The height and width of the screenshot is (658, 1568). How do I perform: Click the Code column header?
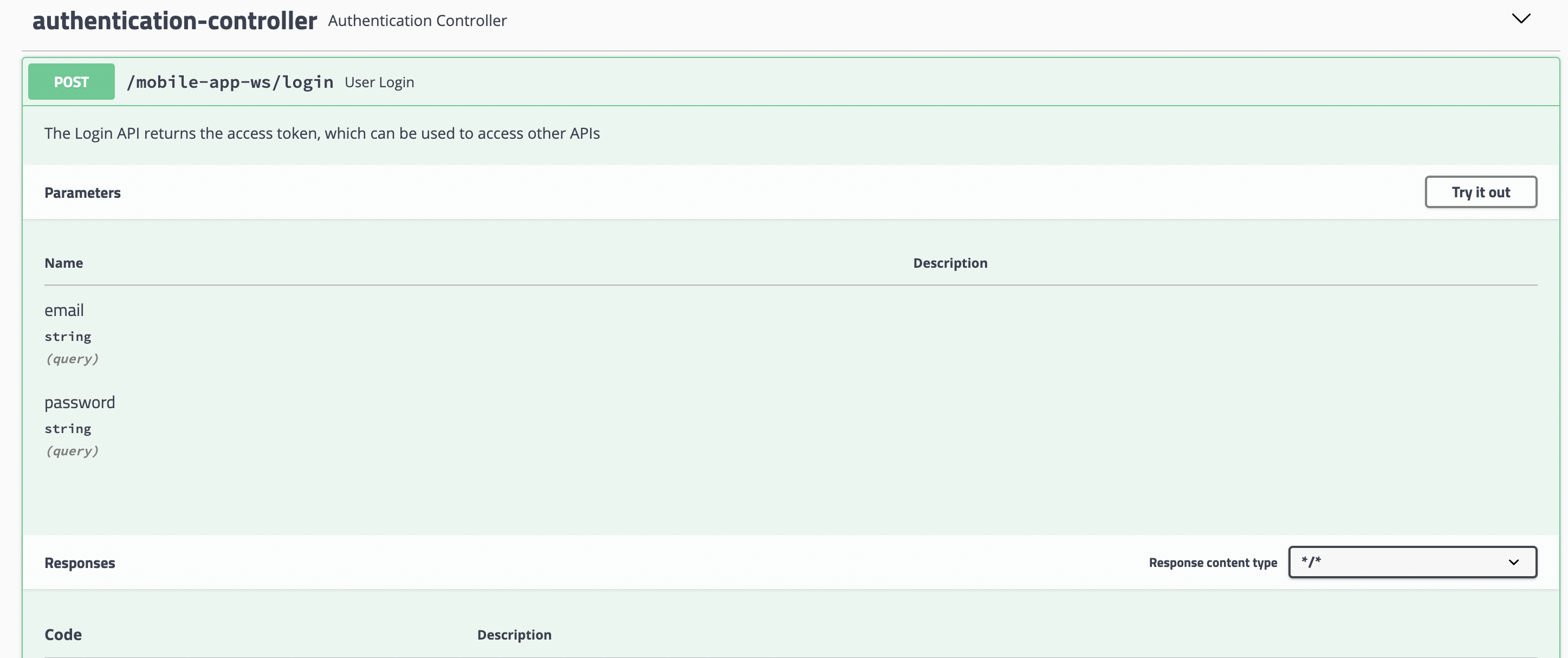(63, 634)
